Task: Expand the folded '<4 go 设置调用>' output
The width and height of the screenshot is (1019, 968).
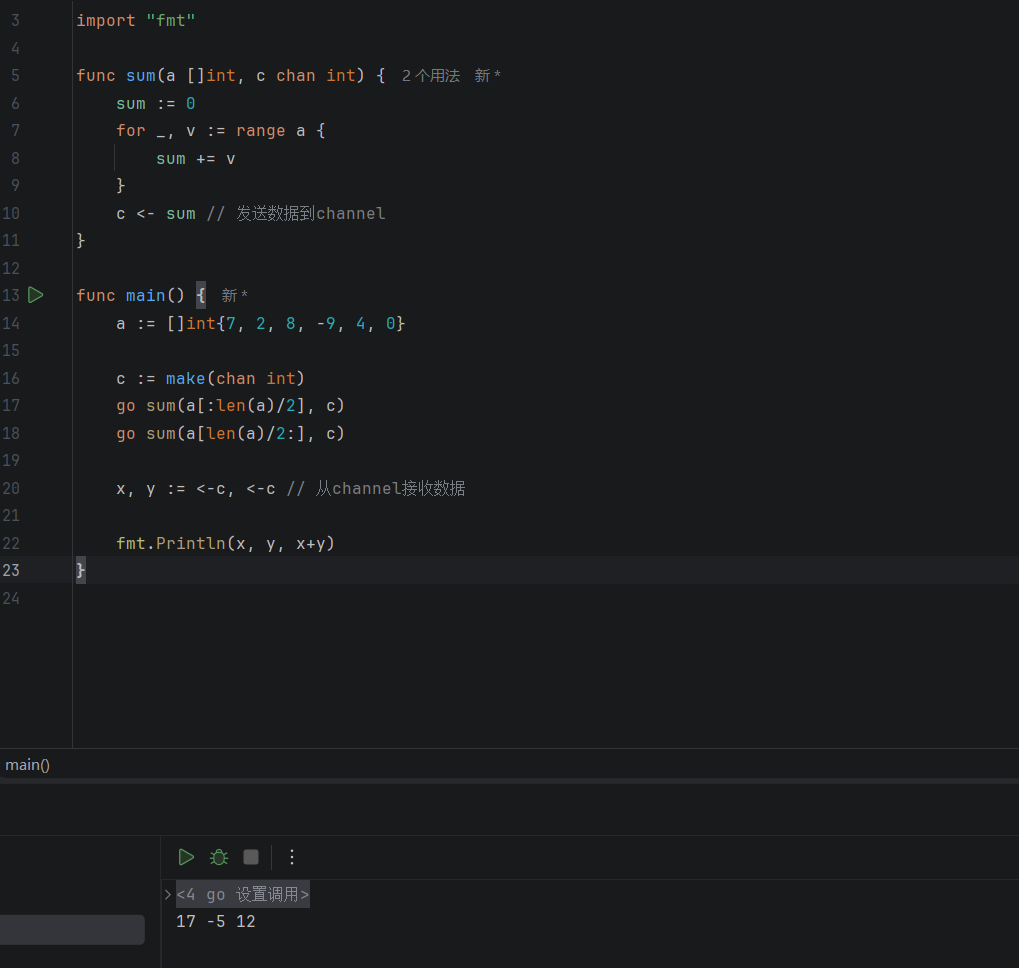Action: (168, 895)
